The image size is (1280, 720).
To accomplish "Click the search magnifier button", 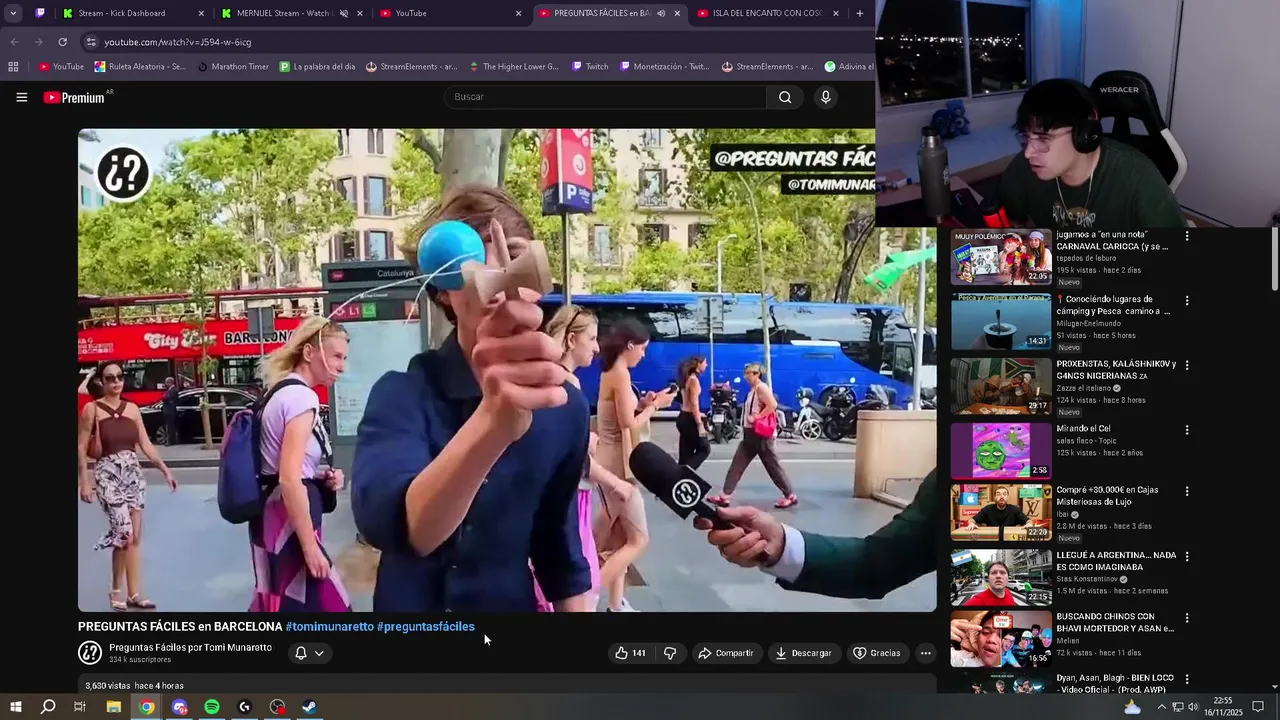I will coord(785,97).
